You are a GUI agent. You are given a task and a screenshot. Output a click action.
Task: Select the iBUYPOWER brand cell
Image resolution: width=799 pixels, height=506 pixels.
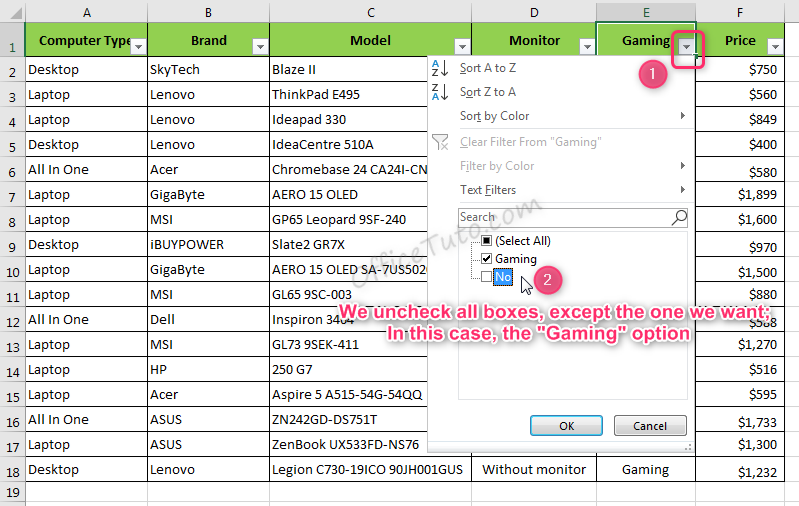tap(208, 245)
